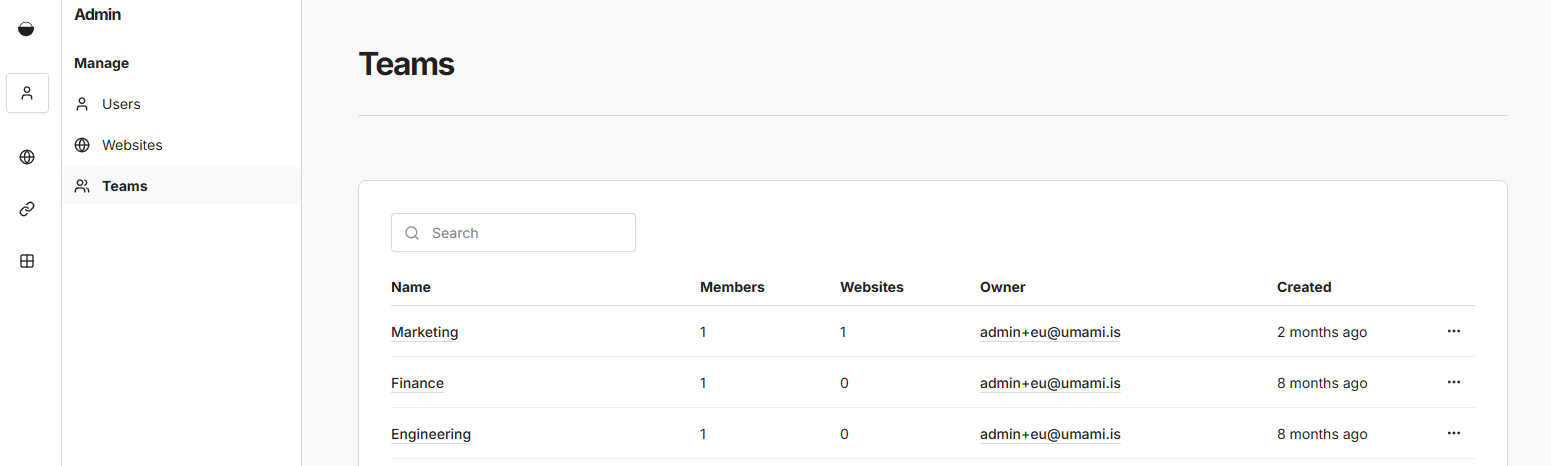Click owner email in Engineering row
The height and width of the screenshot is (466, 1551).
click(1049, 434)
